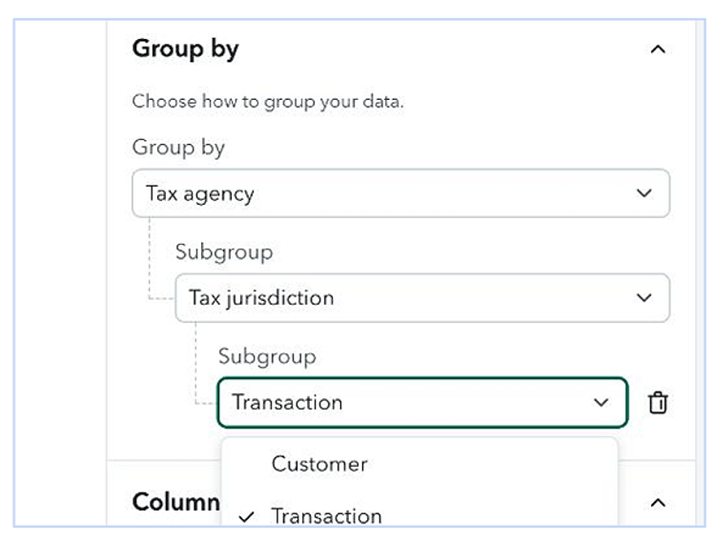Click the second Subgroup label above Transaction
Viewport: 717px width, 541px height.
[267, 357]
